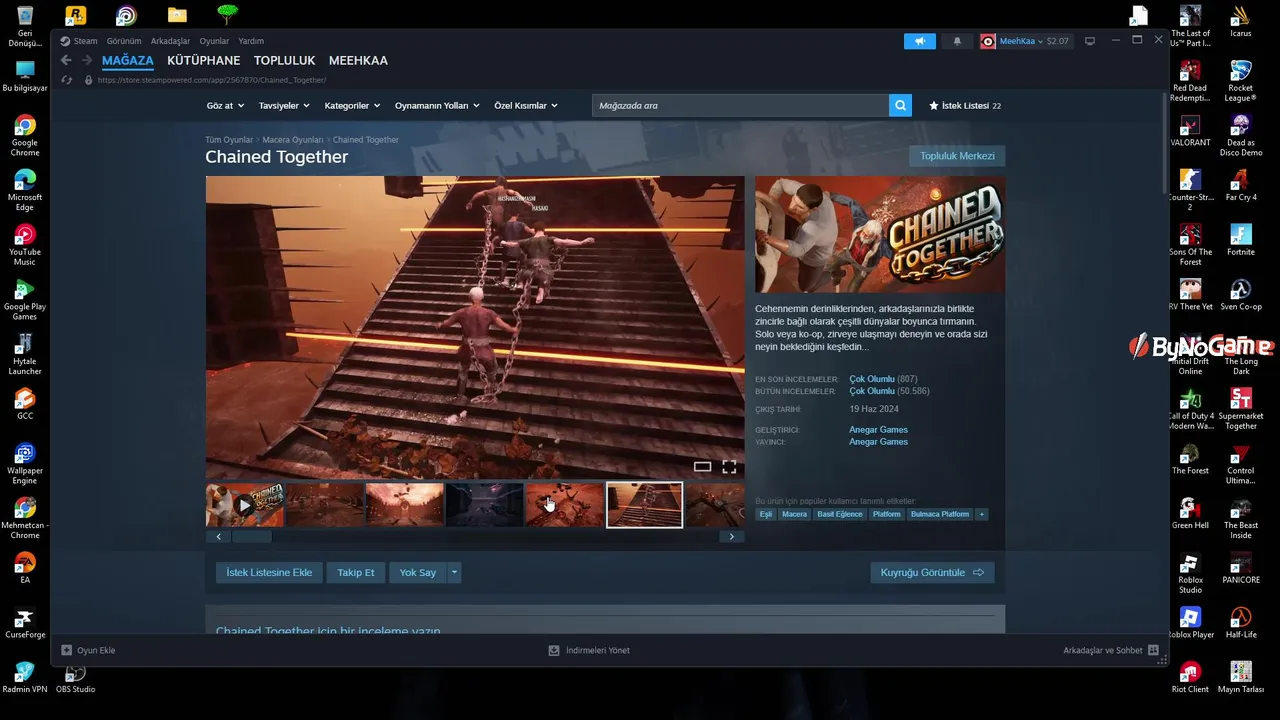1280x720 pixels.
Task: Expand the Özel Kısımlar dropdown
Action: (526, 105)
